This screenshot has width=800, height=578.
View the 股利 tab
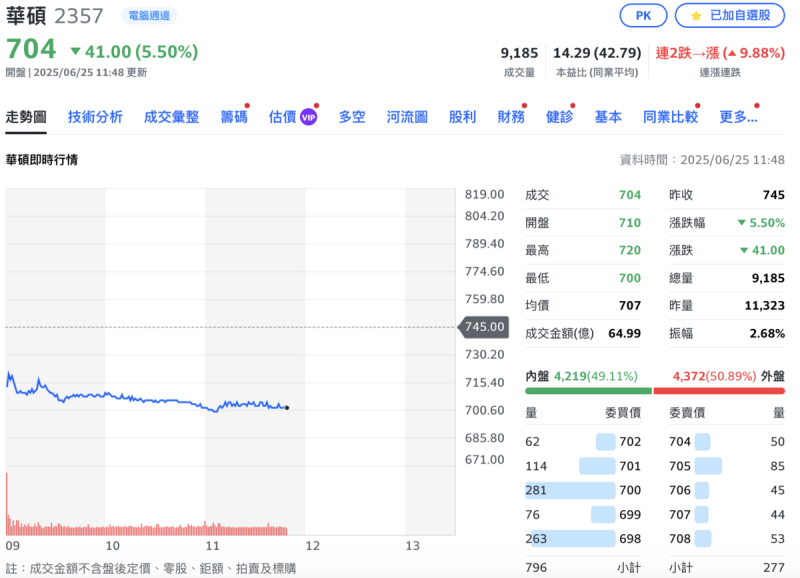click(x=462, y=117)
